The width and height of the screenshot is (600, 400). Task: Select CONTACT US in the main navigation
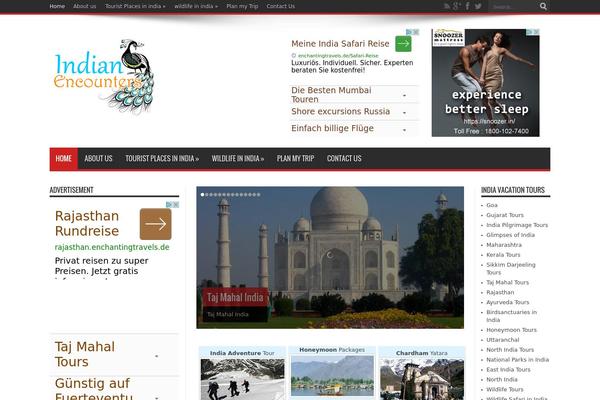pyautogui.click(x=344, y=158)
